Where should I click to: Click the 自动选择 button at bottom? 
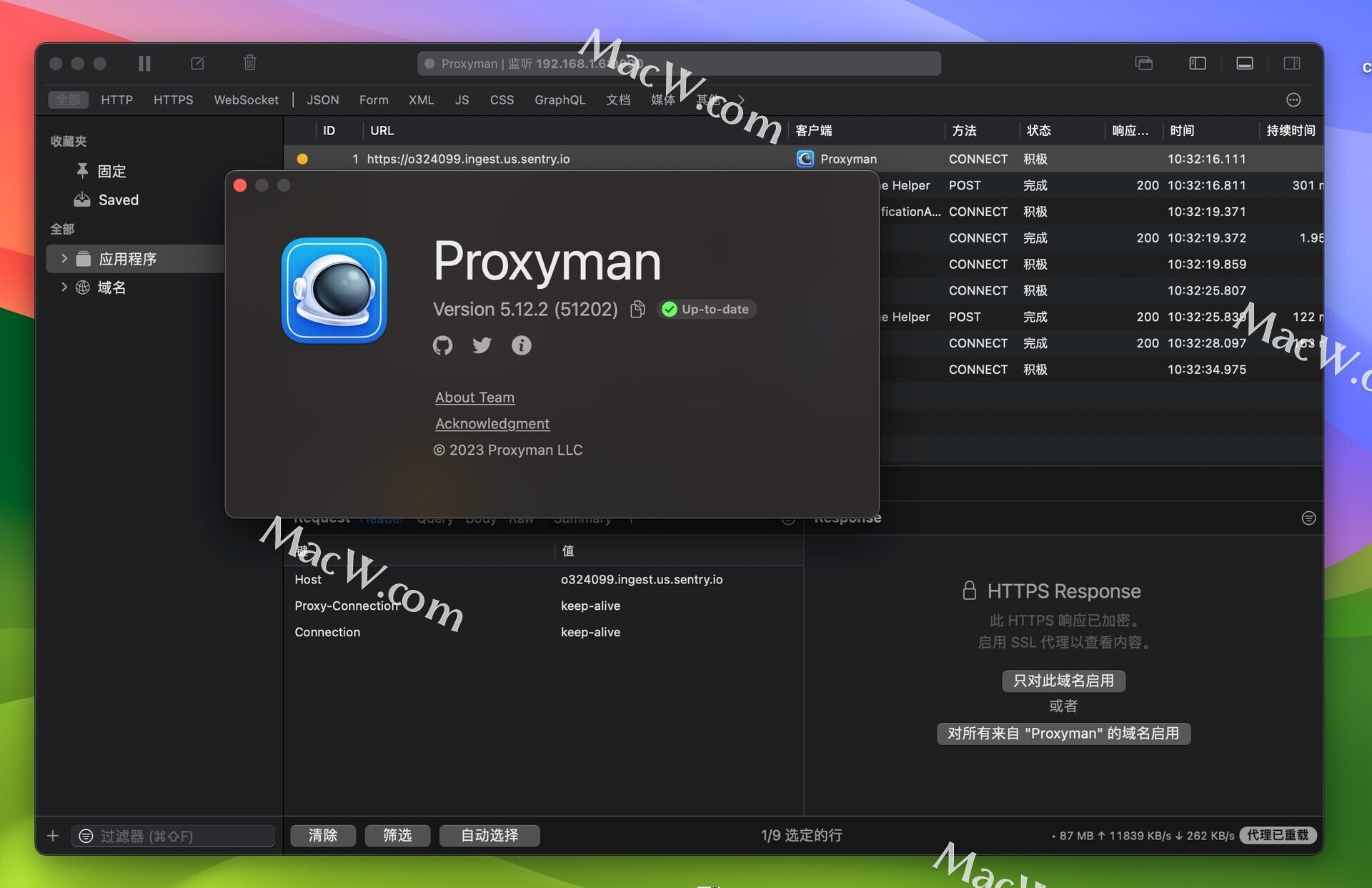point(489,835)
